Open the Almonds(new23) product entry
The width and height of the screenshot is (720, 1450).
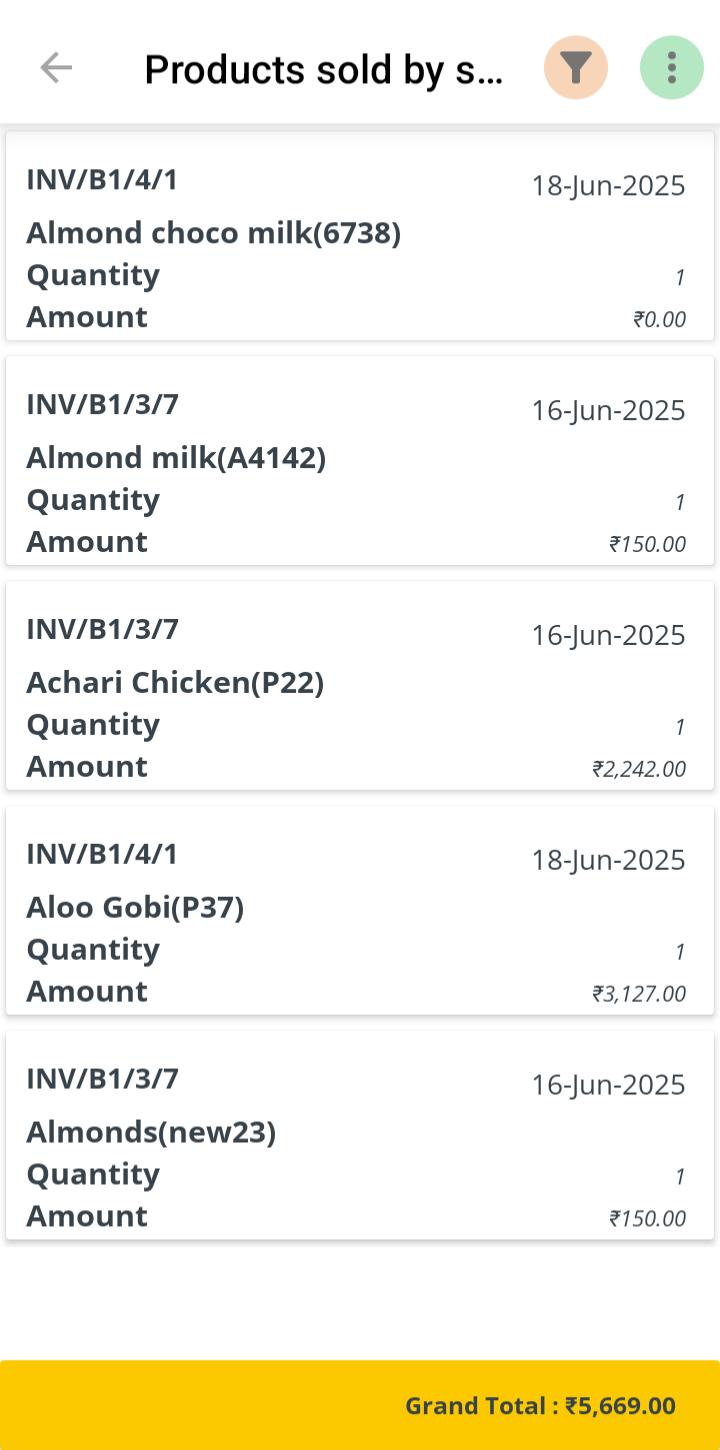(x=151, y=1133)
